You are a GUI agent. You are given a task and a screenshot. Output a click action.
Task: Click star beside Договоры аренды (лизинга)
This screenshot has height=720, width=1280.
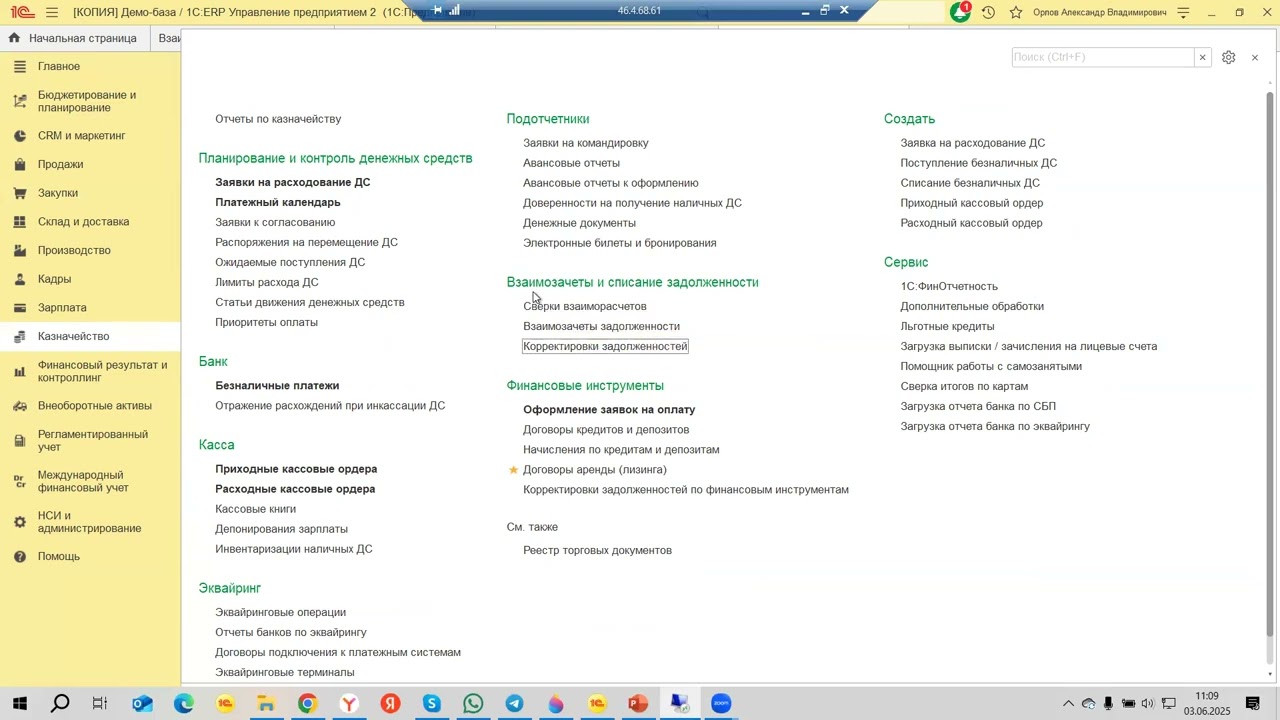point(514,469)
